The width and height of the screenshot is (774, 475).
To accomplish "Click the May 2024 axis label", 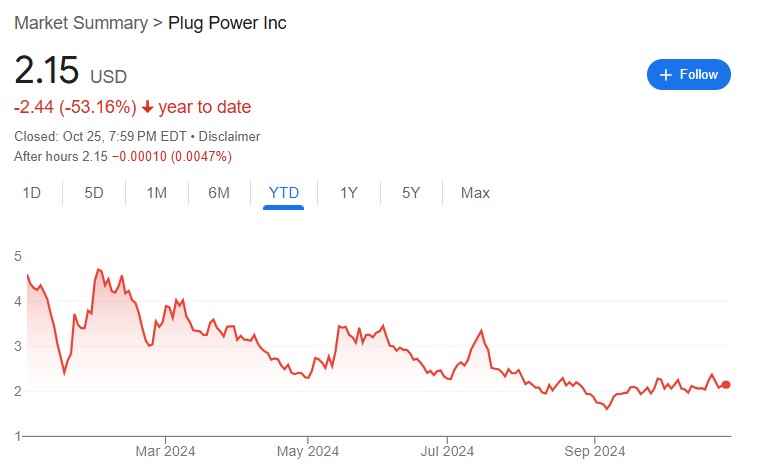I will click(308, 452).
